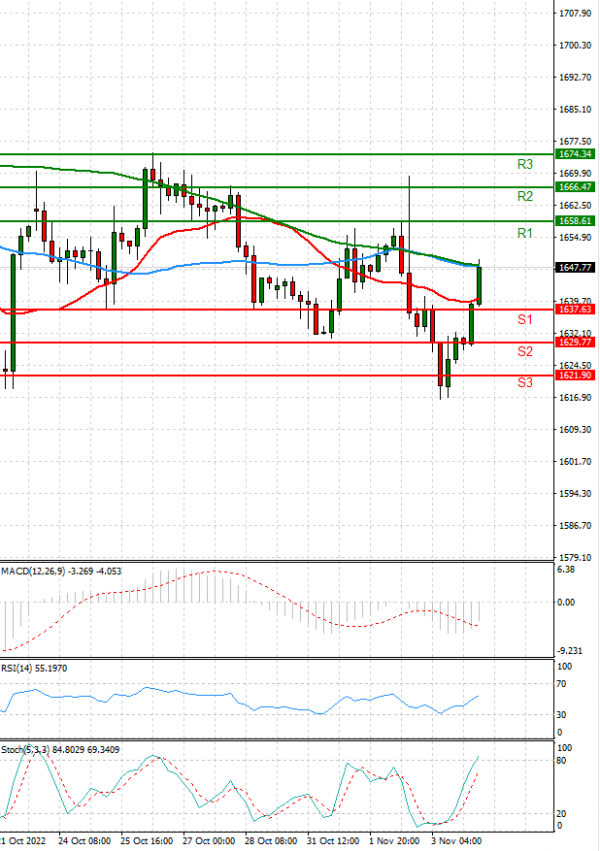The height and width of the screenshot is (851, 600).
Task: Click the 1685.10 price scale value
Action: 575,110
